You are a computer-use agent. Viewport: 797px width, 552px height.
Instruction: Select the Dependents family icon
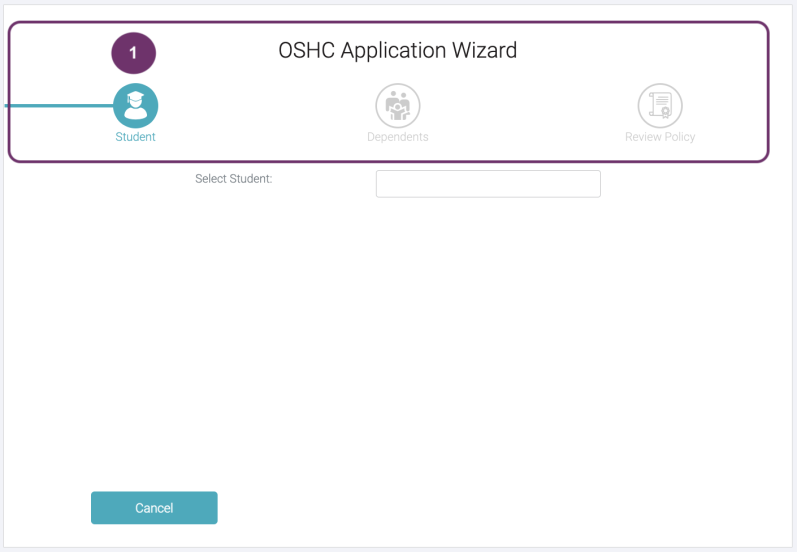397,105
